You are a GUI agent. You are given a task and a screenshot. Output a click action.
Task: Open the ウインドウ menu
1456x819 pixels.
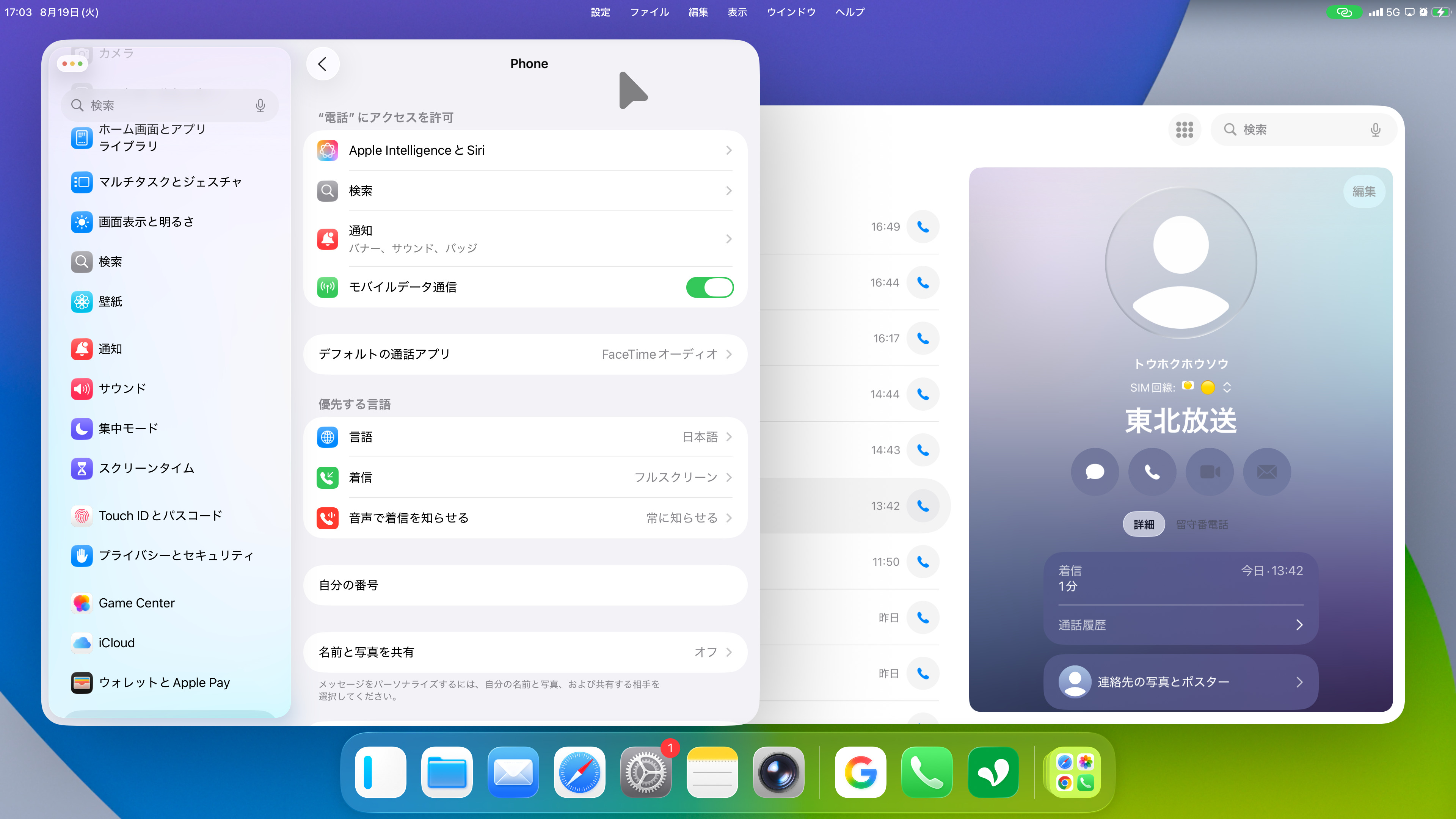coord(791,12)
